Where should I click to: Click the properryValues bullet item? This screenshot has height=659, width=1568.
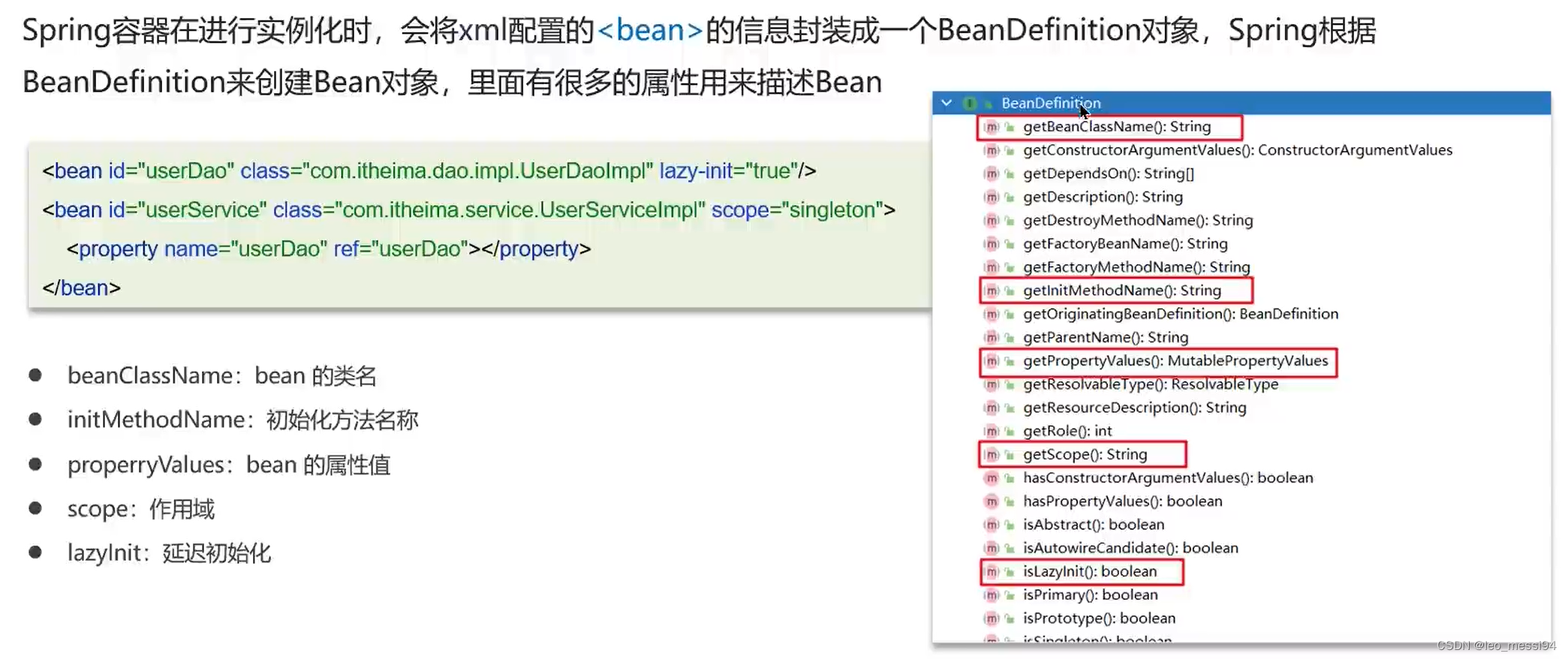(229, 465)
